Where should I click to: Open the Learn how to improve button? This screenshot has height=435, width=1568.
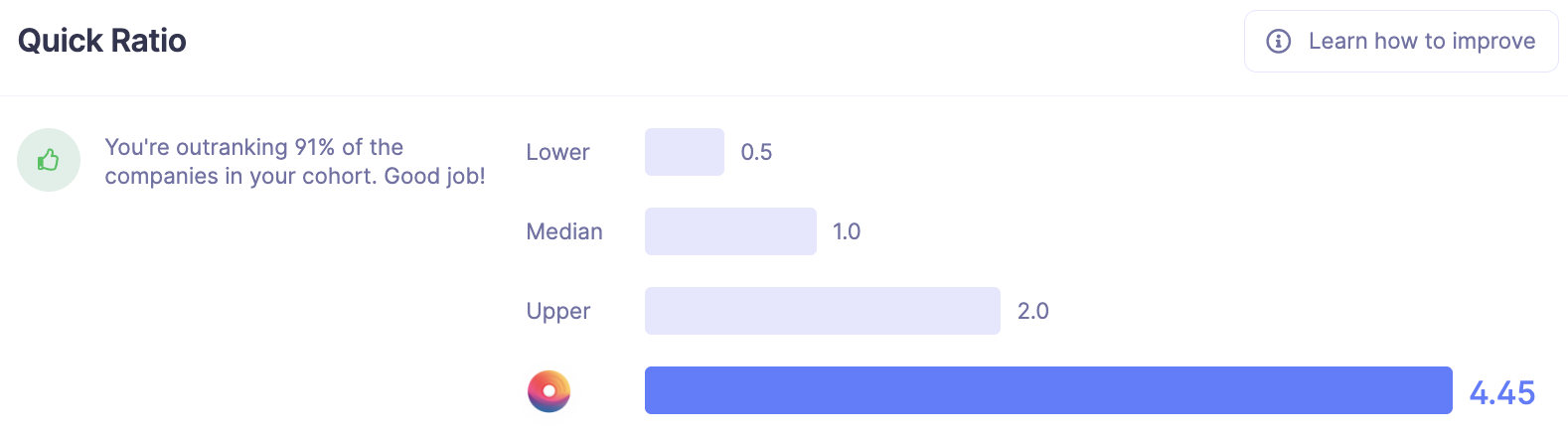[1401, 42]
